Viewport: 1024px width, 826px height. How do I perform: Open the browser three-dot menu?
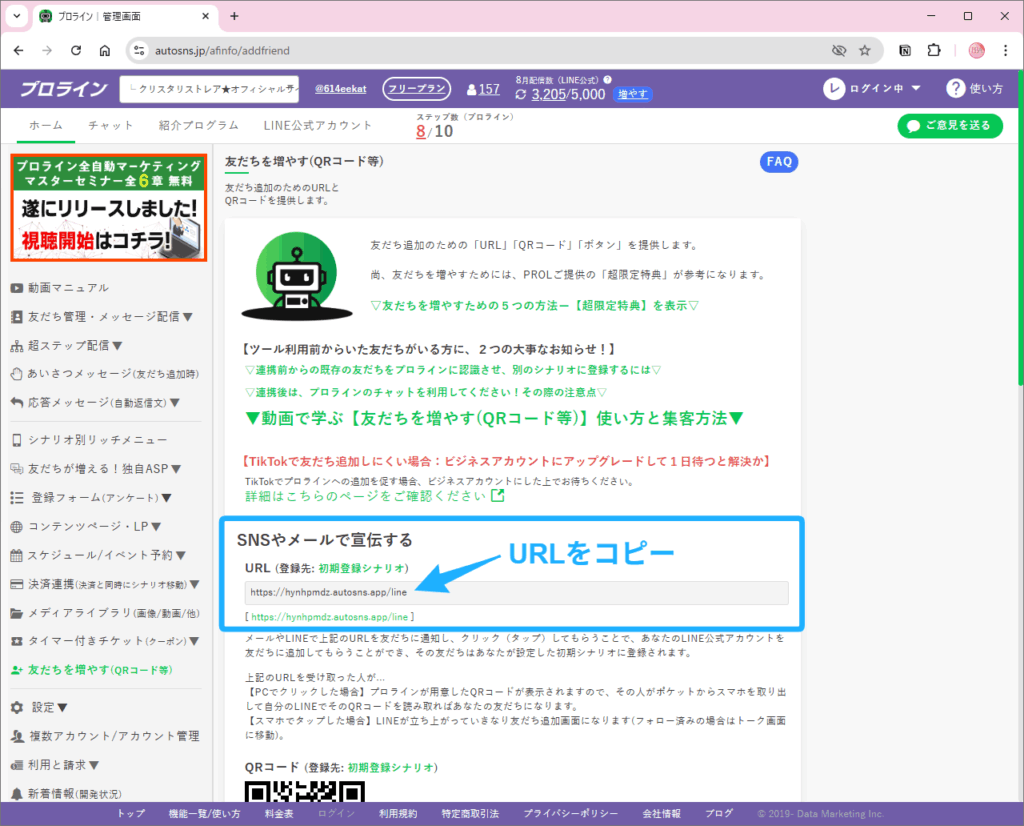(1005, 50)
